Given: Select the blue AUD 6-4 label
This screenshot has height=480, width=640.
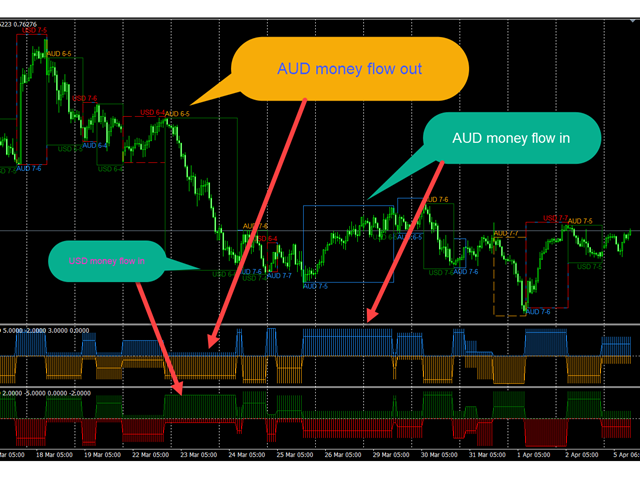Looking at the screenshot, I should coord(95,146).
